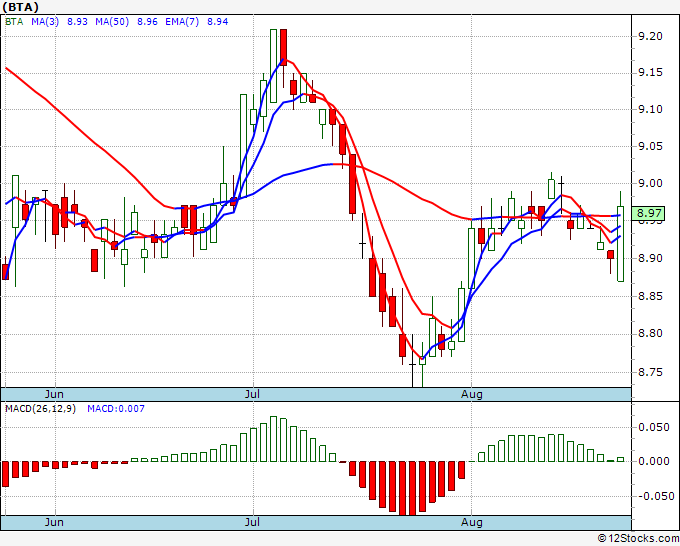
Task: Click the EMA(7) value 8.94
Action: 217,22
